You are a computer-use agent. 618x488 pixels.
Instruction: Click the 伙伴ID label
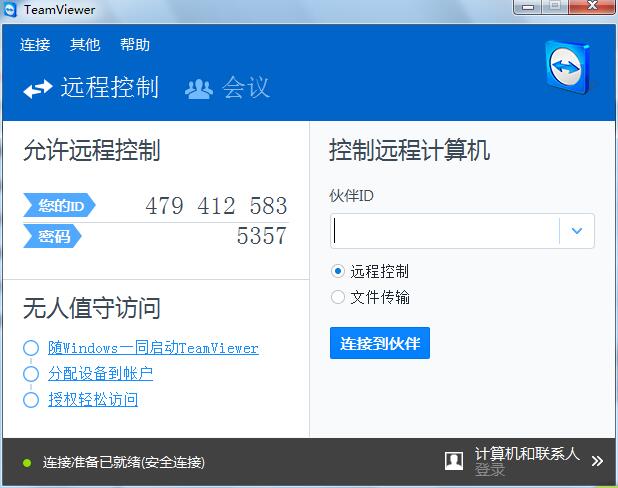coord(352,196)
